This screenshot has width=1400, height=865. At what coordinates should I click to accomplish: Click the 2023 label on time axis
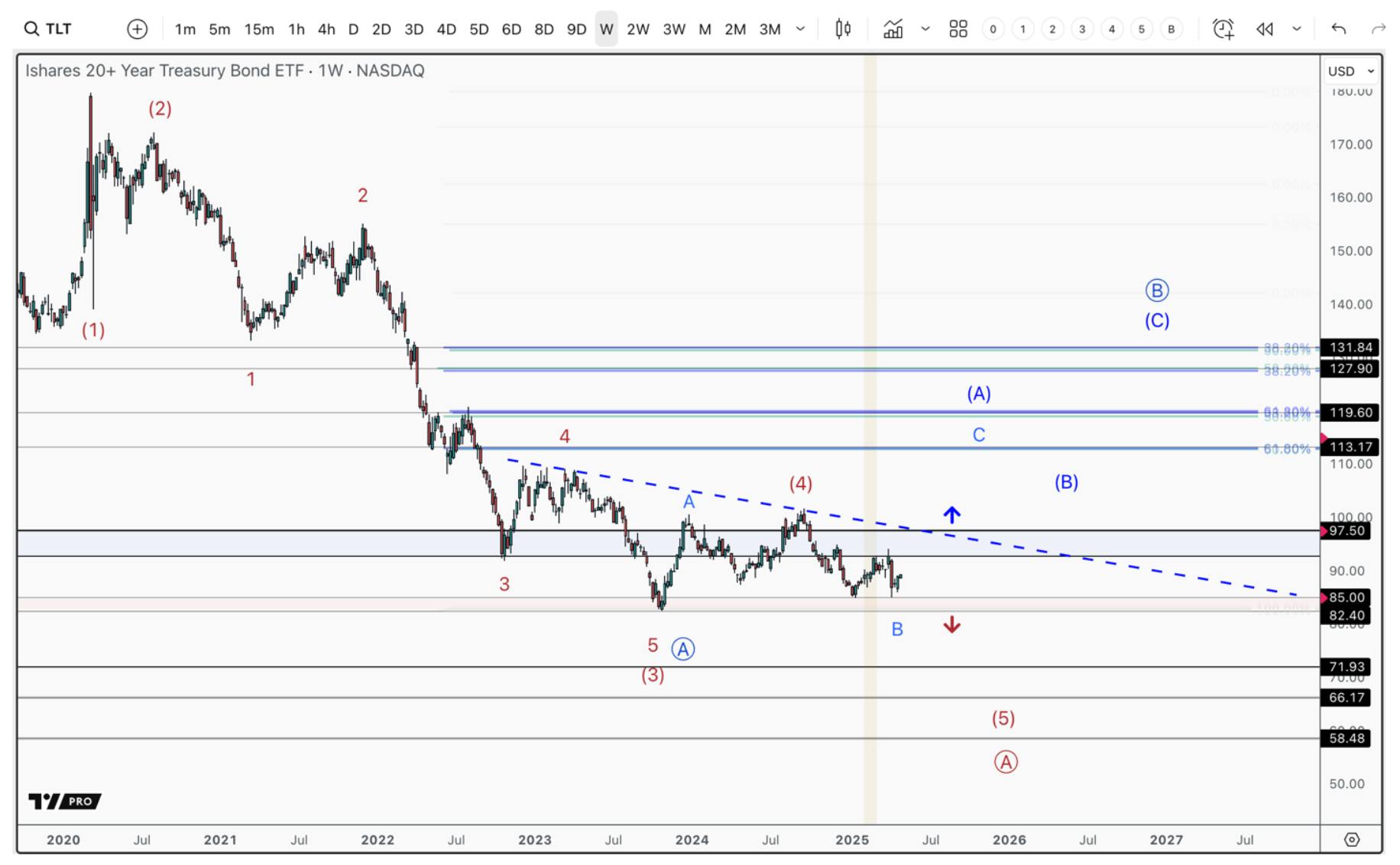click(x=535, y=840)
